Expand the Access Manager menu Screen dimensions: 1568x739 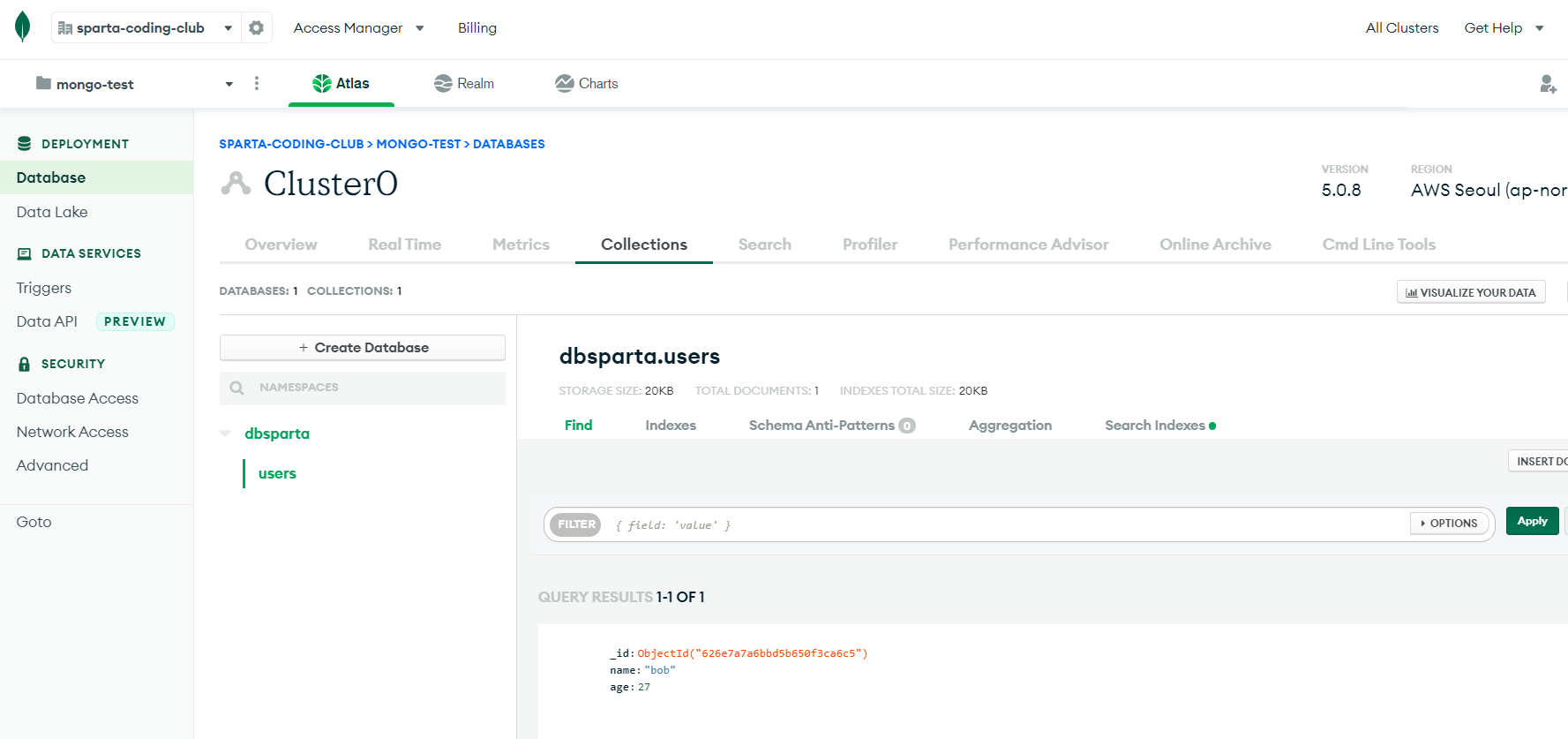pos(358,28)
